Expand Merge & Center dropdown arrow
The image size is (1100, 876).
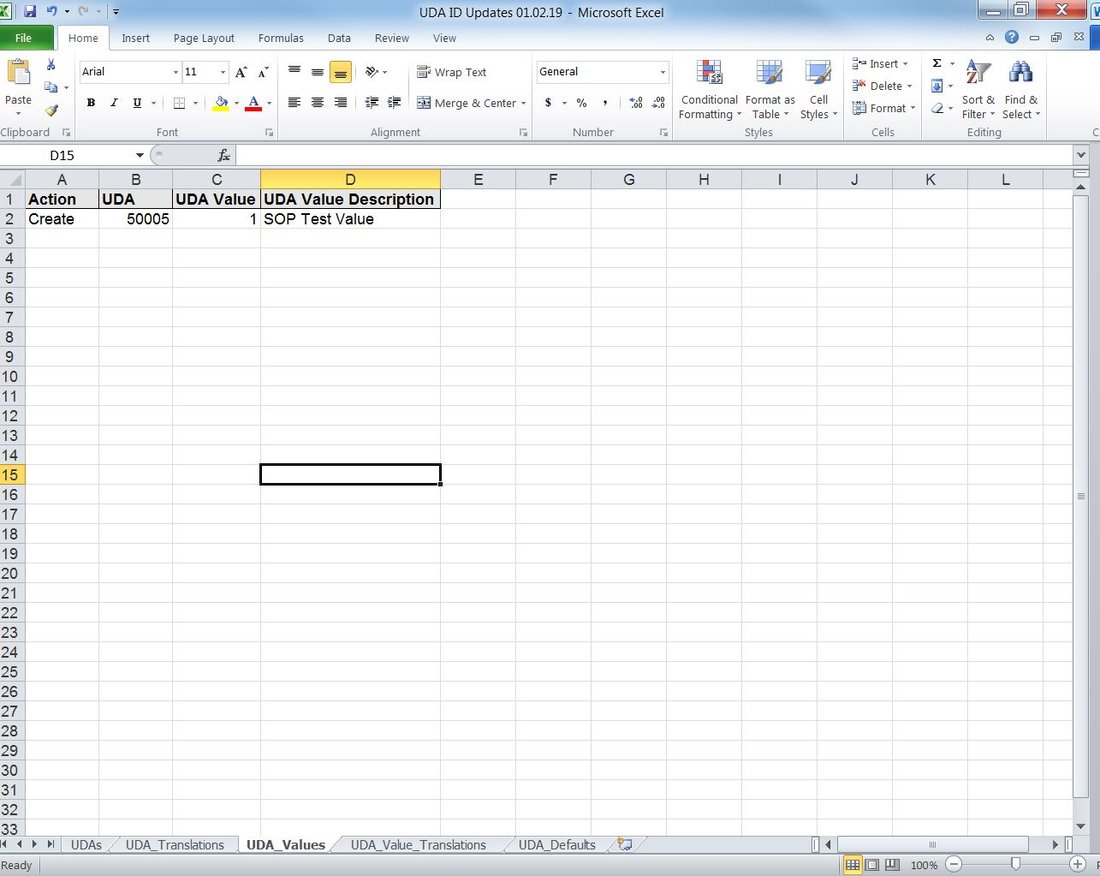click(x=523, y=103)
